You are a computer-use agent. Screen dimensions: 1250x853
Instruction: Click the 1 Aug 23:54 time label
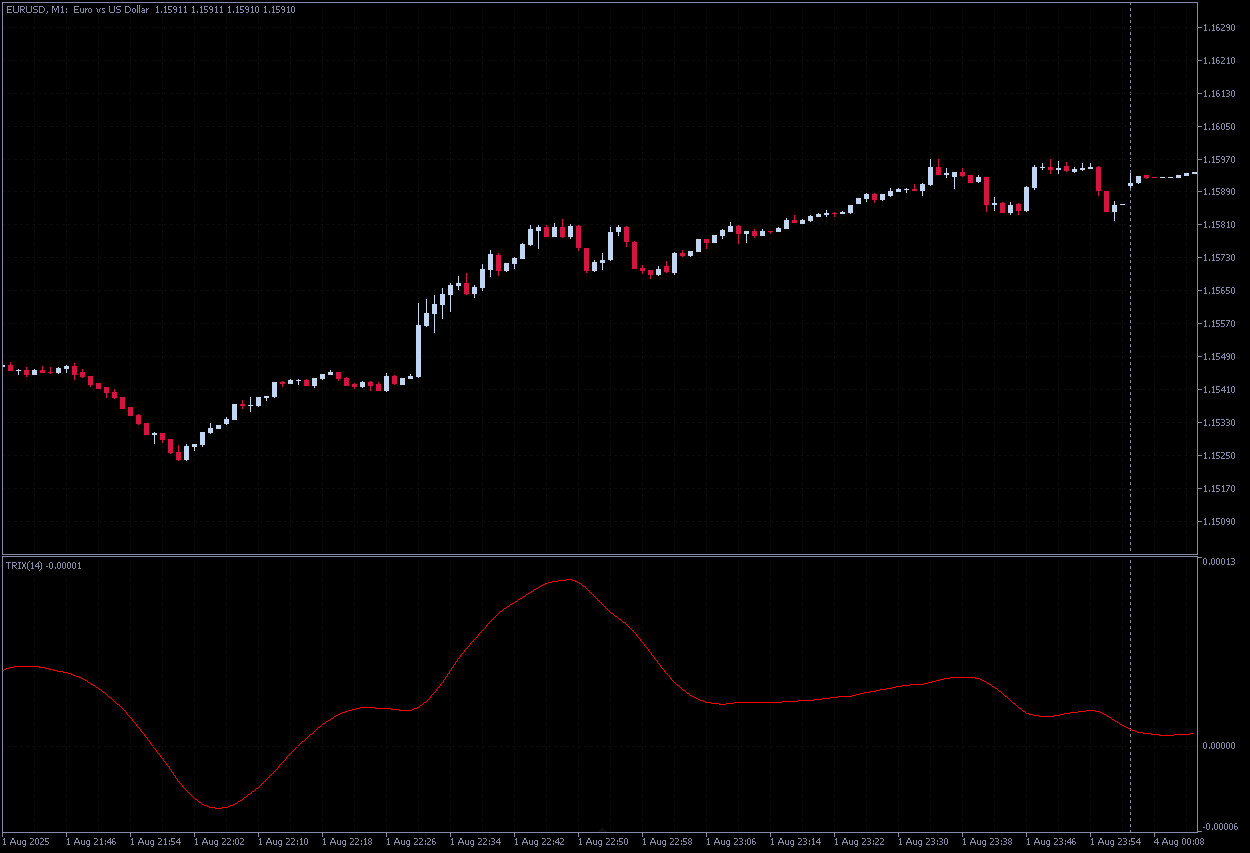(x=1116, y=842)
